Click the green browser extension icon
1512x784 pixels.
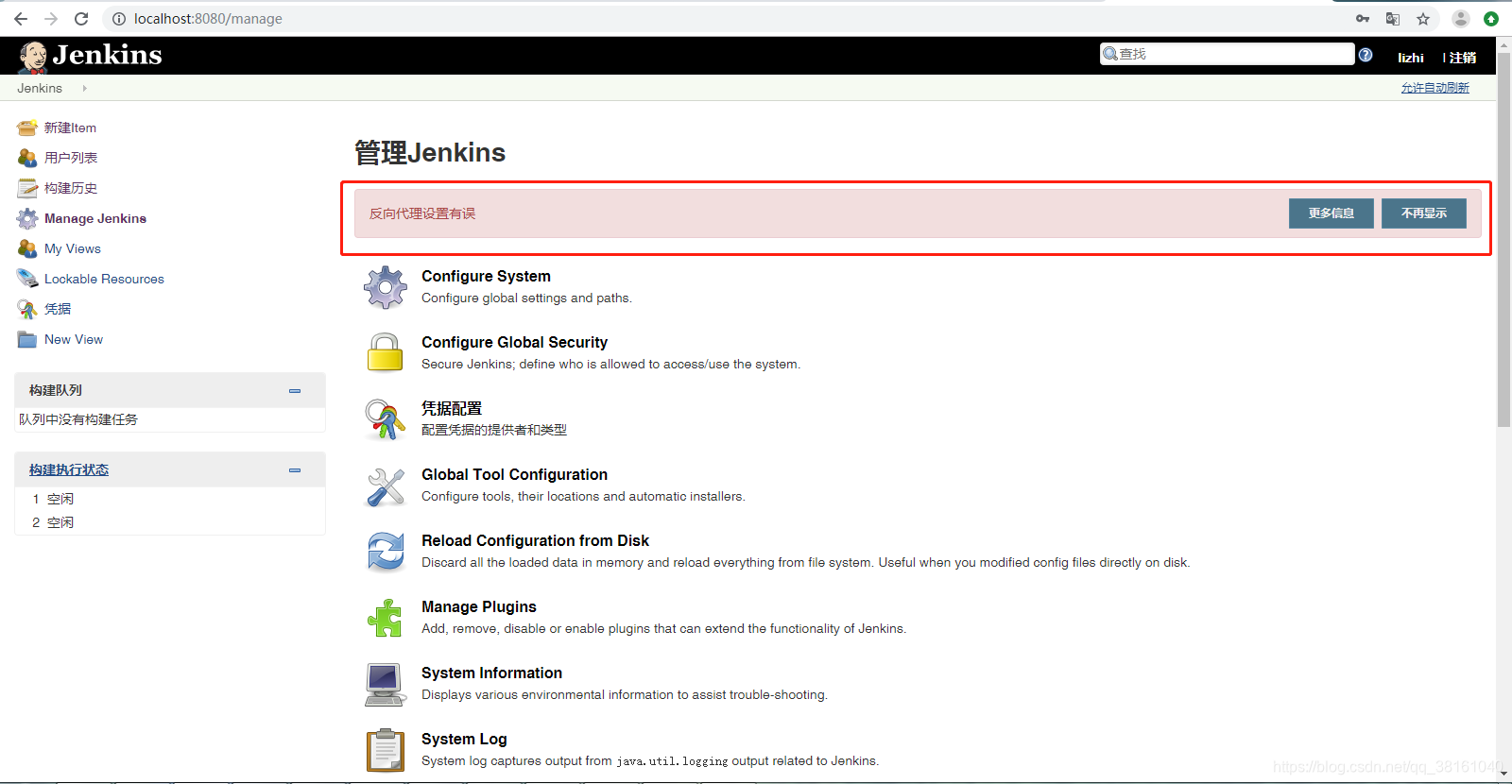point(1491,19)
